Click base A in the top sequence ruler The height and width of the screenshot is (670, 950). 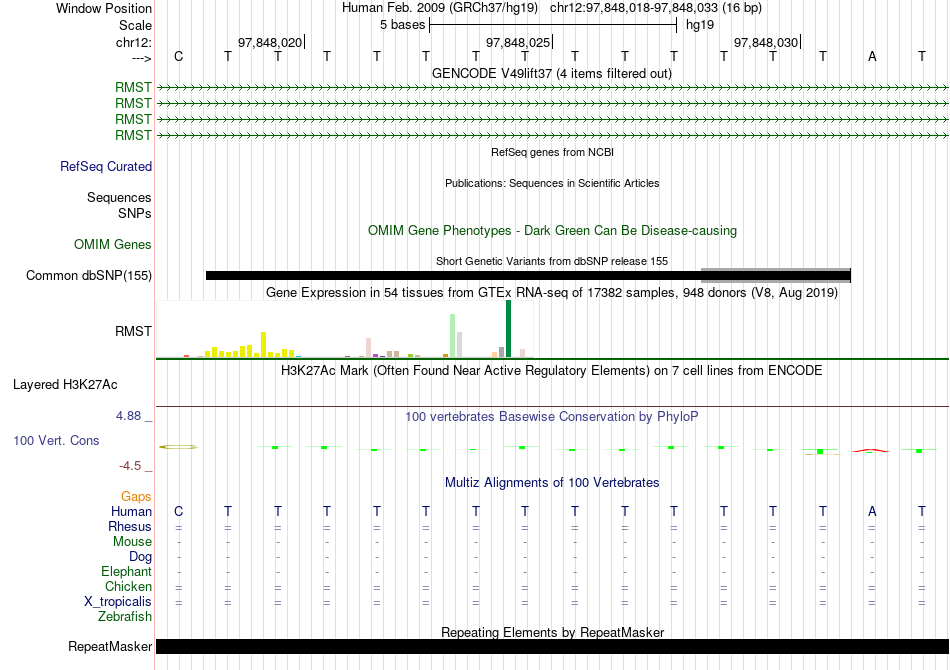click(x=872, y=56)
